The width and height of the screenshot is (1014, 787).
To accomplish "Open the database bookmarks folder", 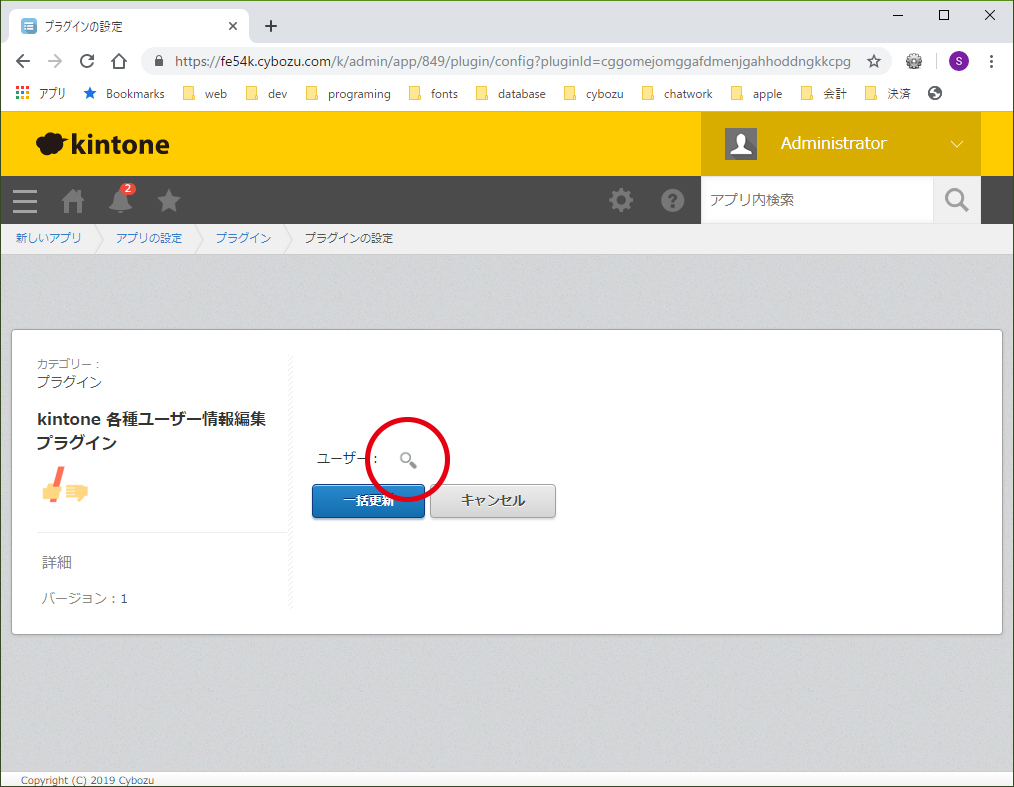I will 511,94.
